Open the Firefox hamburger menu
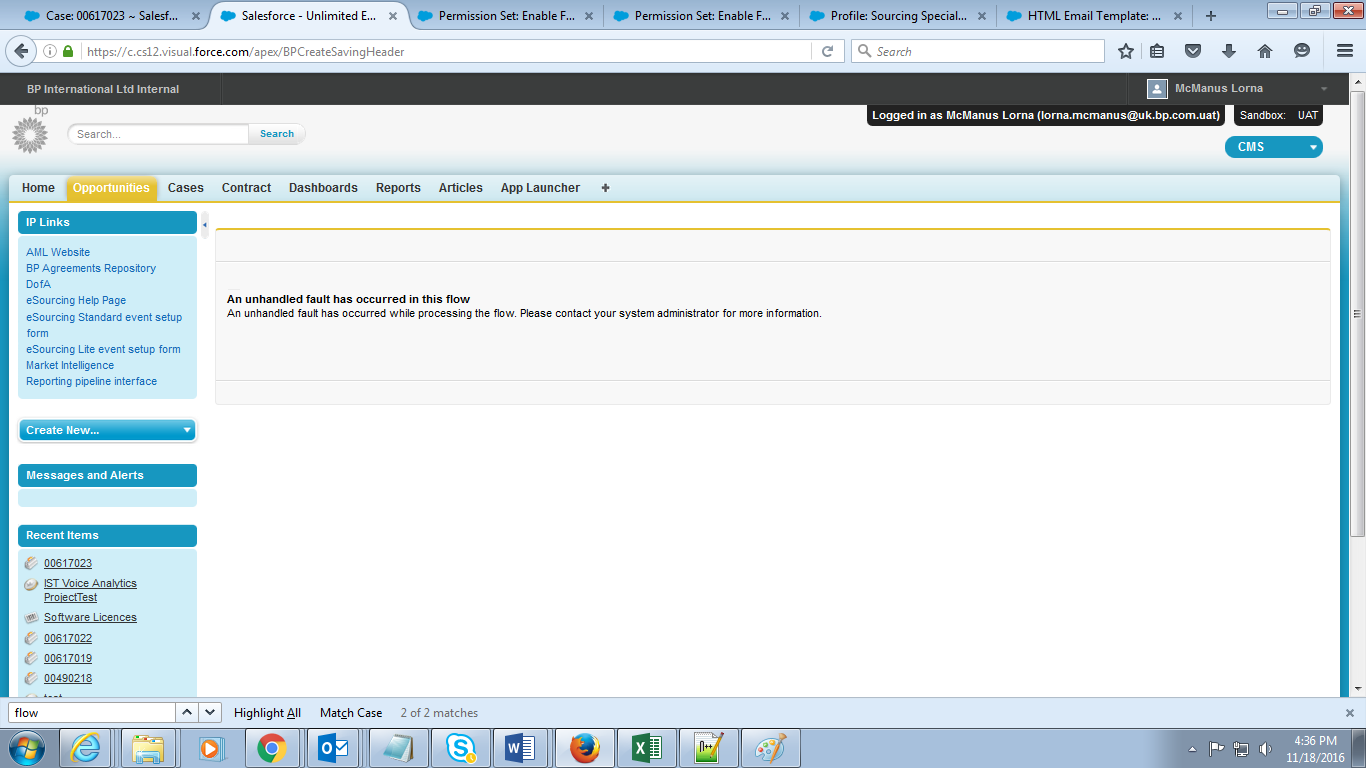This screenshot has width=1366, height=768. (x=1344, y=51)
